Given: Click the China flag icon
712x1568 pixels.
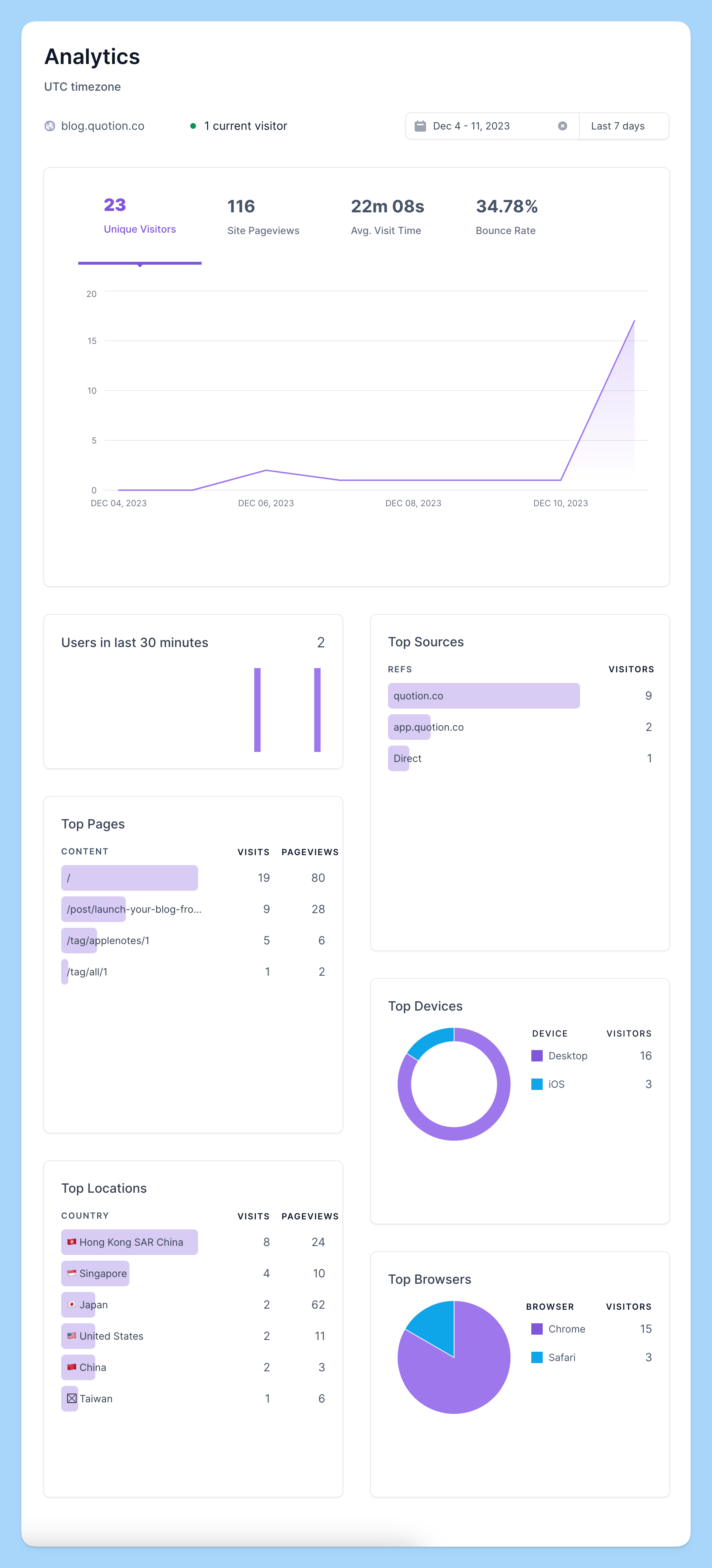Looking at the screenshot, I should click(72, 1367).
